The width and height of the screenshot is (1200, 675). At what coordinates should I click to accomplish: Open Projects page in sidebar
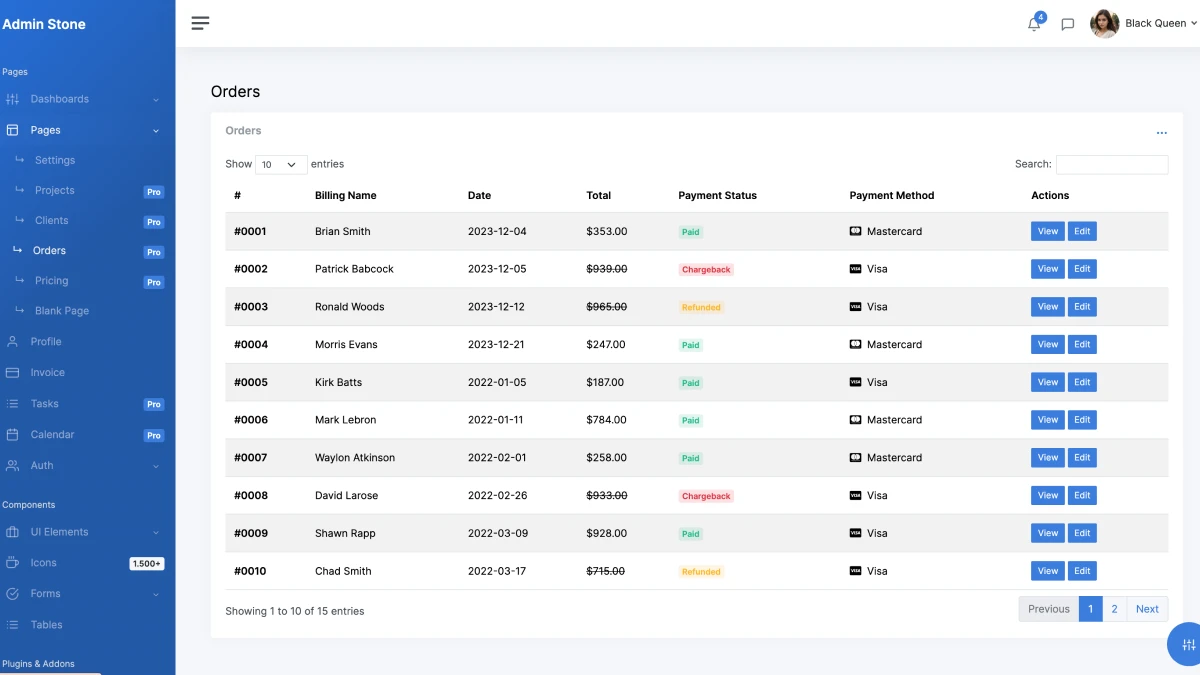pos(55,190)
